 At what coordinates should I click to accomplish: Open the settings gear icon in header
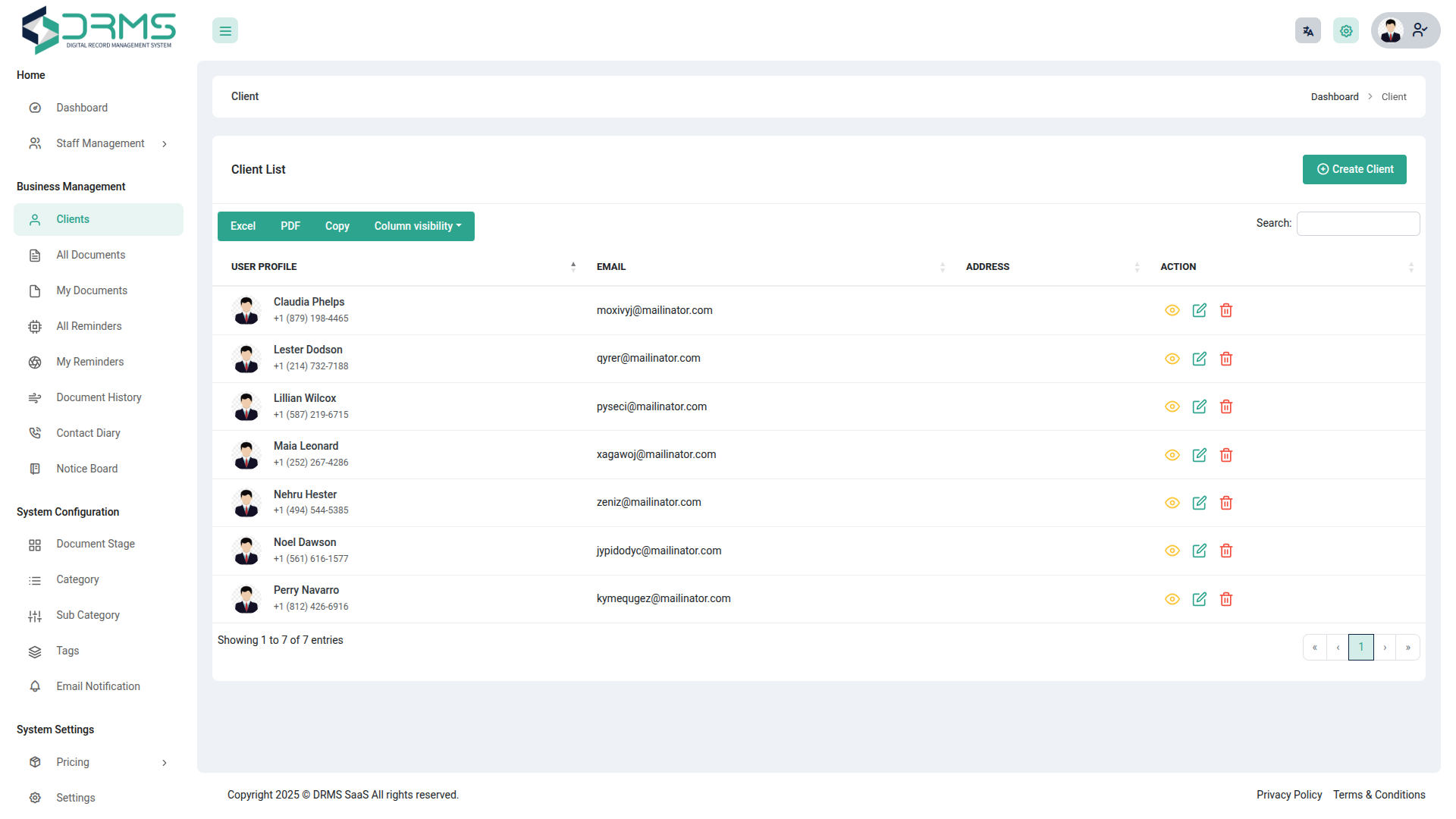click(1345, 31)
